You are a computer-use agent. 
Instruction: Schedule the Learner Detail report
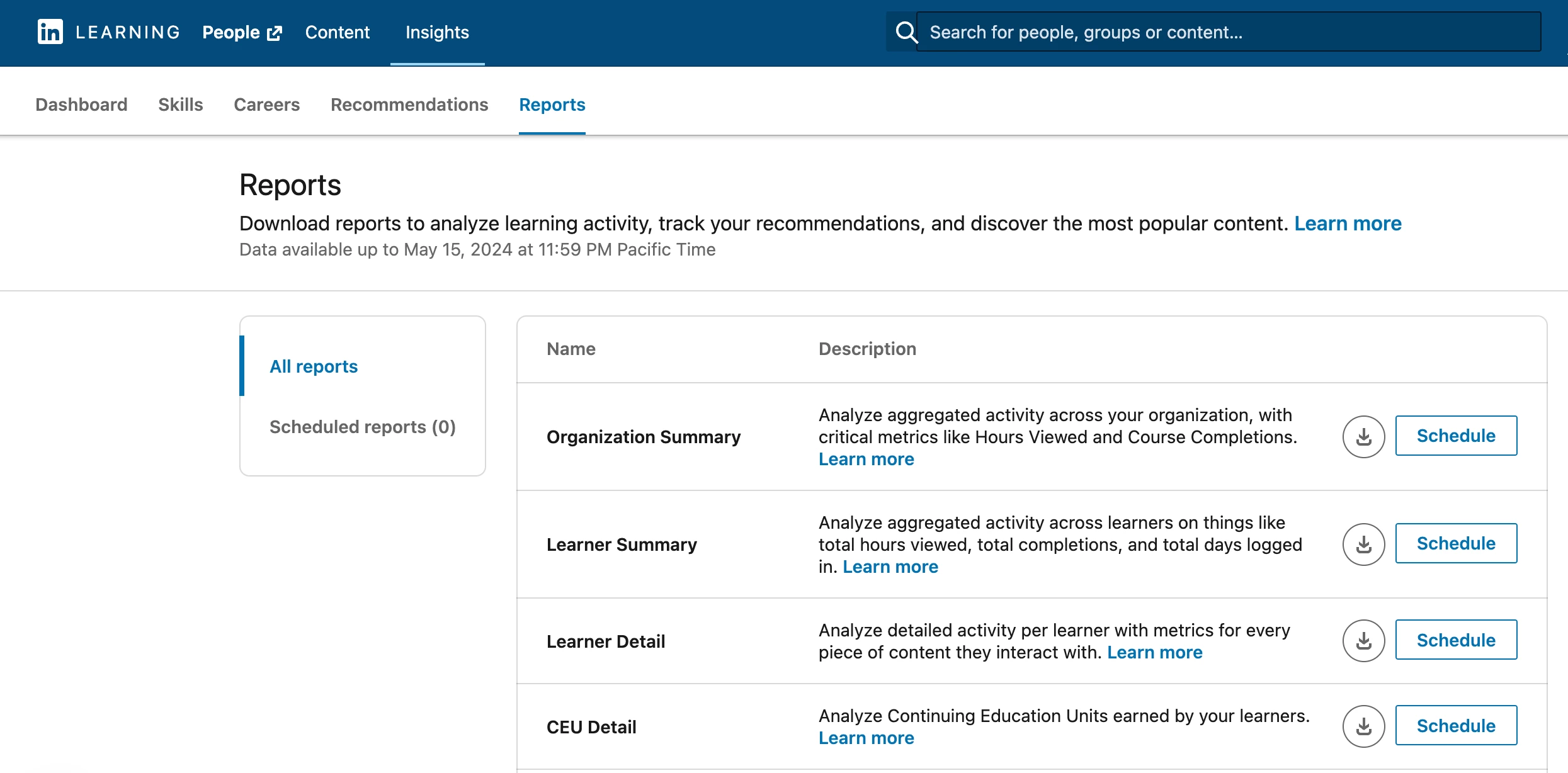point(1455,640)
